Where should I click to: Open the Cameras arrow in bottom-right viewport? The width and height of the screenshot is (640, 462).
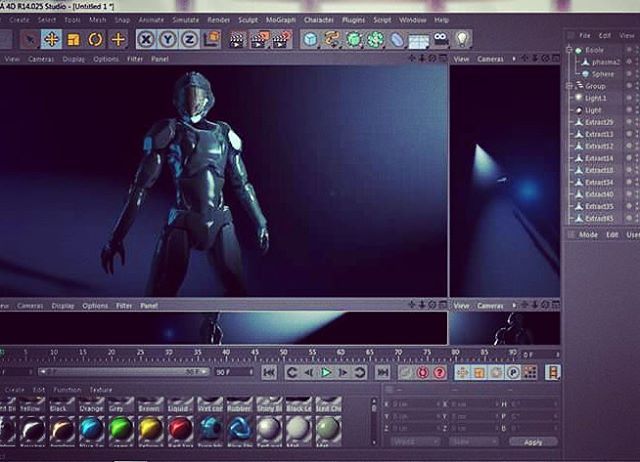pos(514,305)
